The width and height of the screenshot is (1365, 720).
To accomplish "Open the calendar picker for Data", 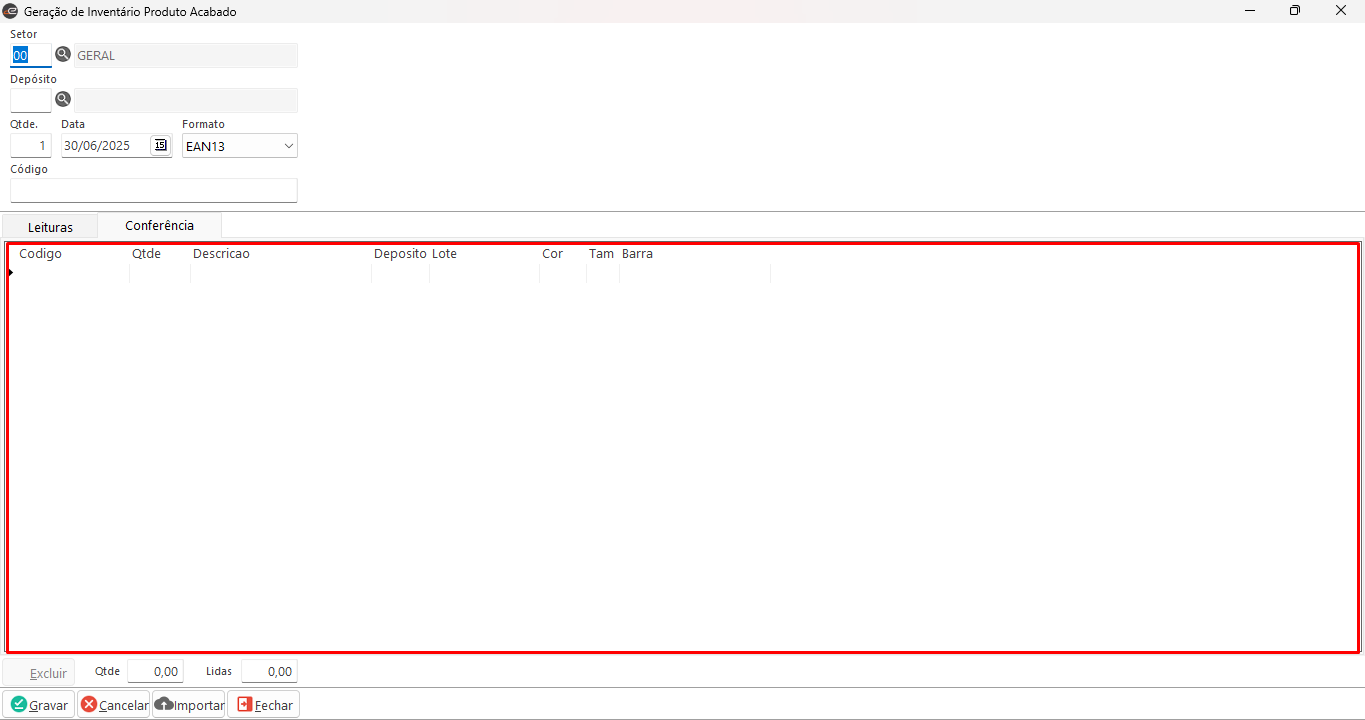I will 160,145.
